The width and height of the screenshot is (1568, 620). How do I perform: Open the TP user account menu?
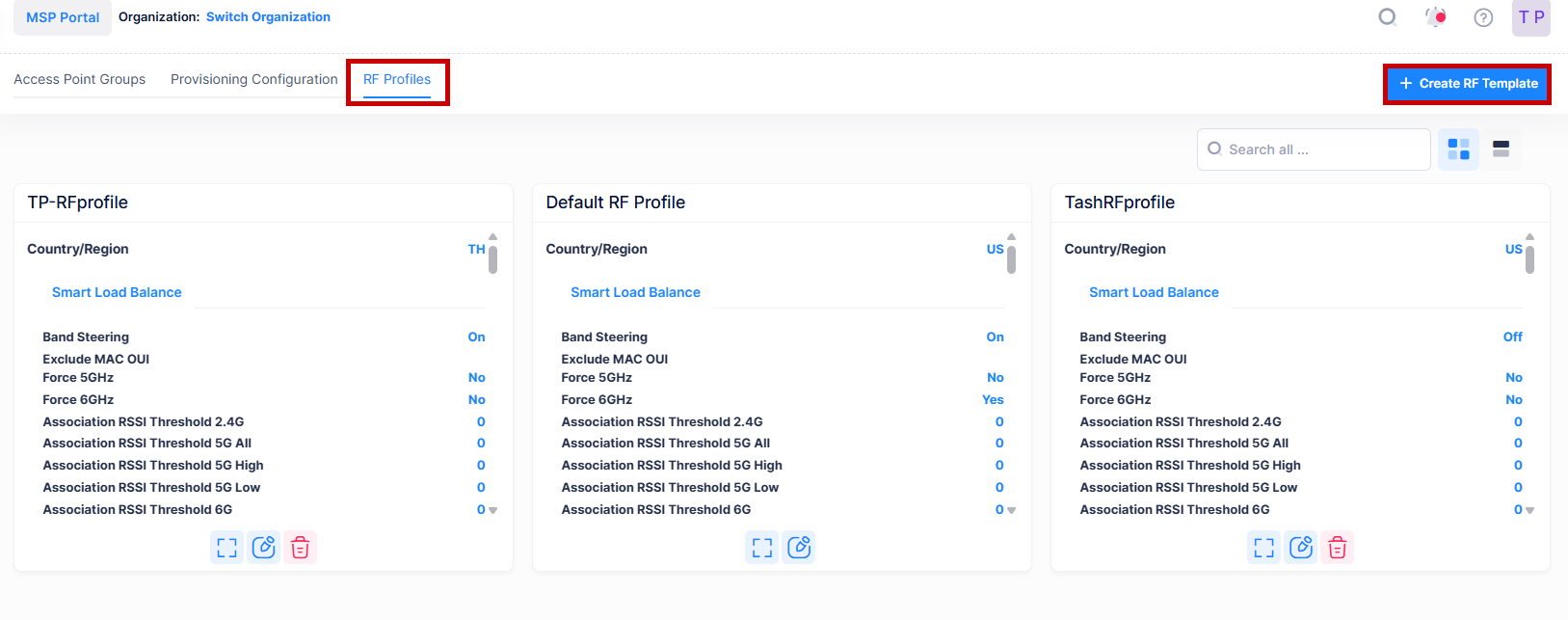click(x=1530, y=17)
